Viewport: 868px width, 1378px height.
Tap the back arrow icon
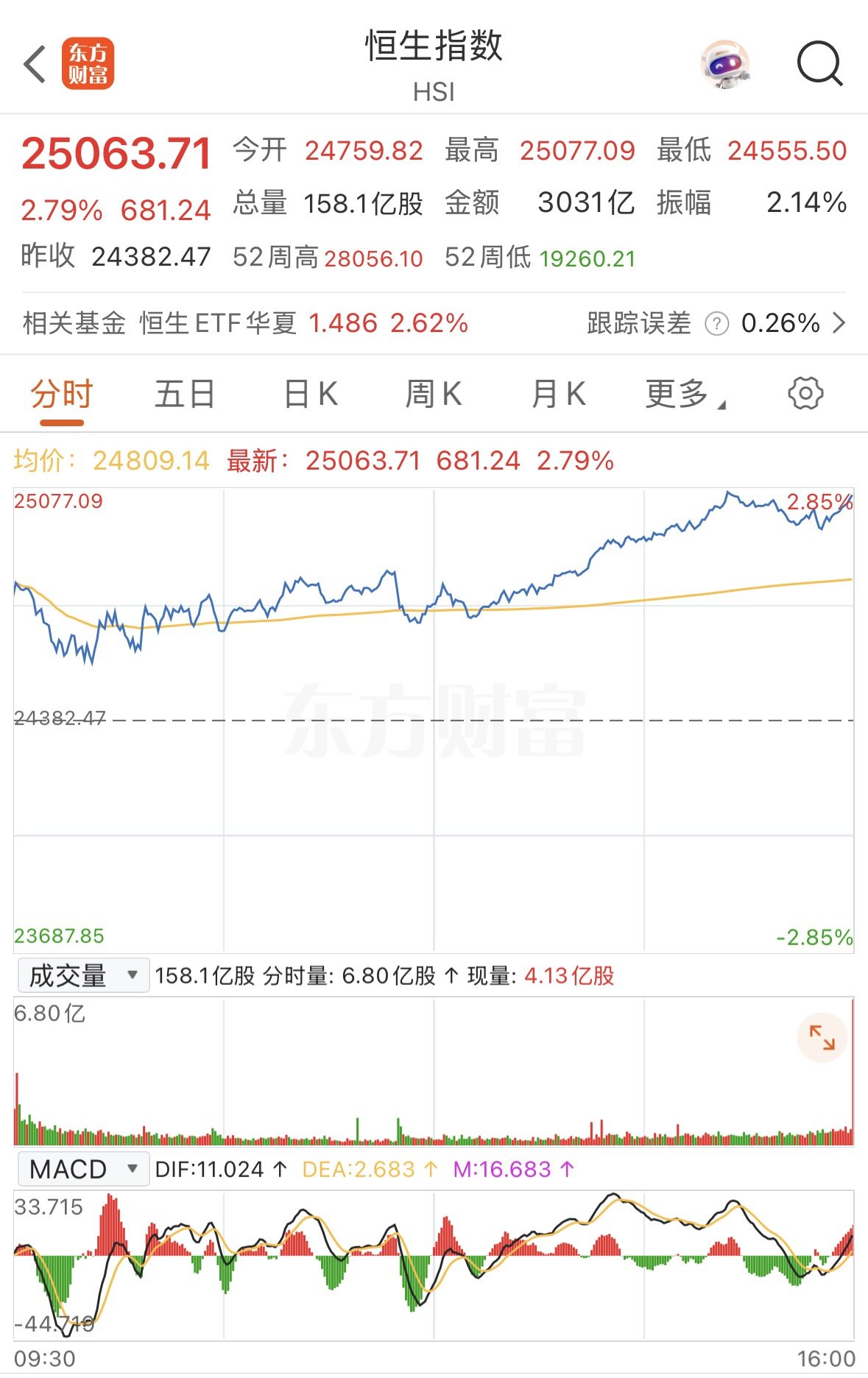pyautogui.click(x=35, y=64)
